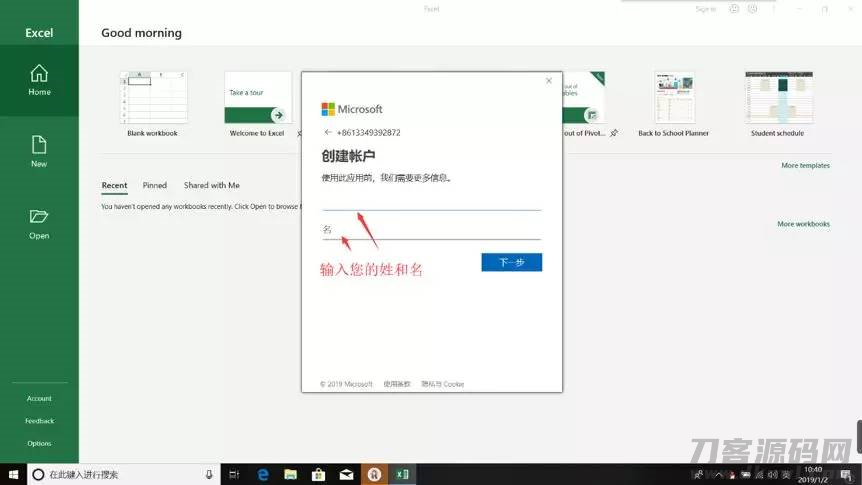862x485 pixels.
Task: Click the smiley feedback icon in title bar
Action: click(x=734, y=9)
